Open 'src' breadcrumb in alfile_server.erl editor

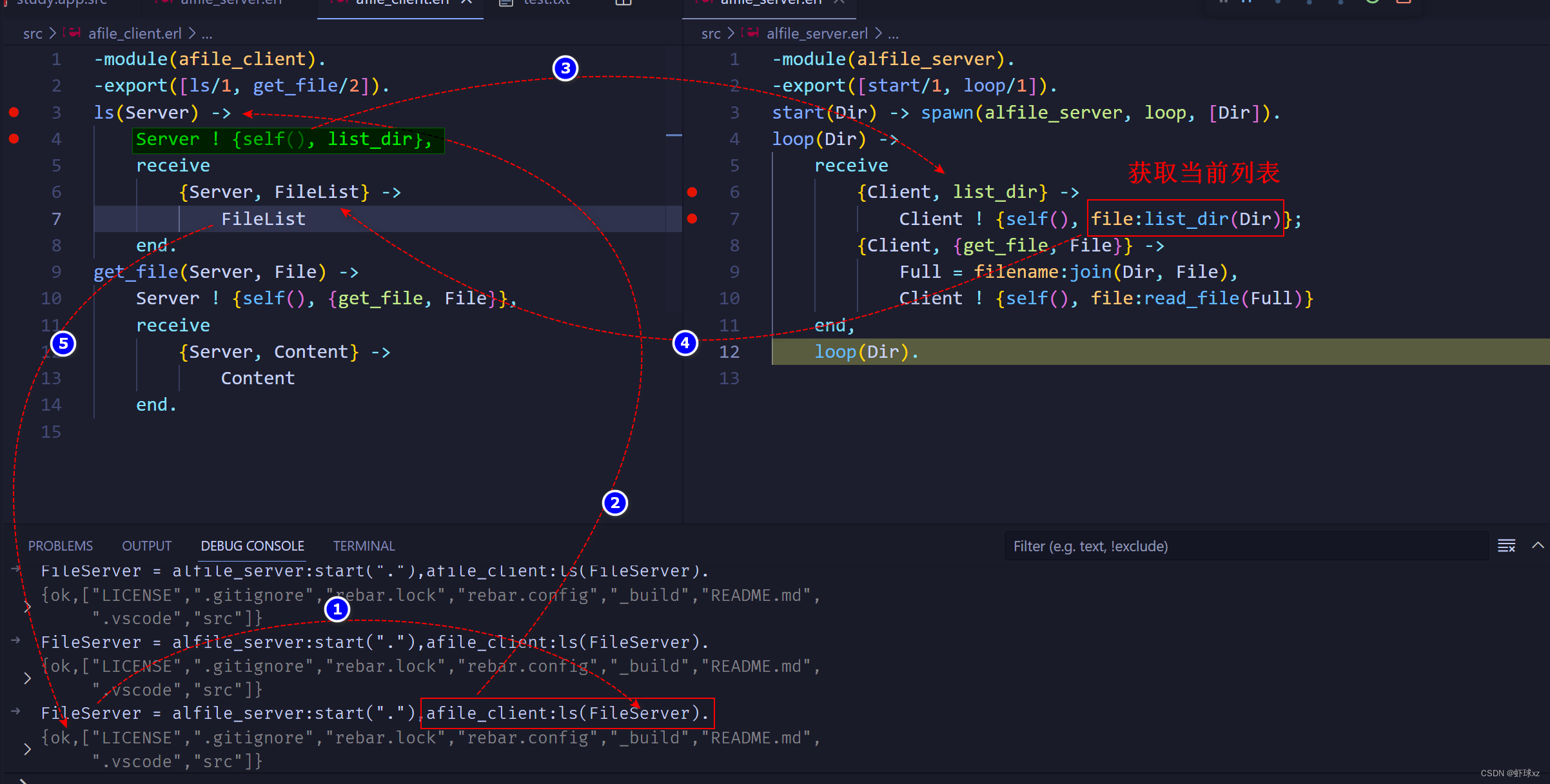click(x=711, y=34)
